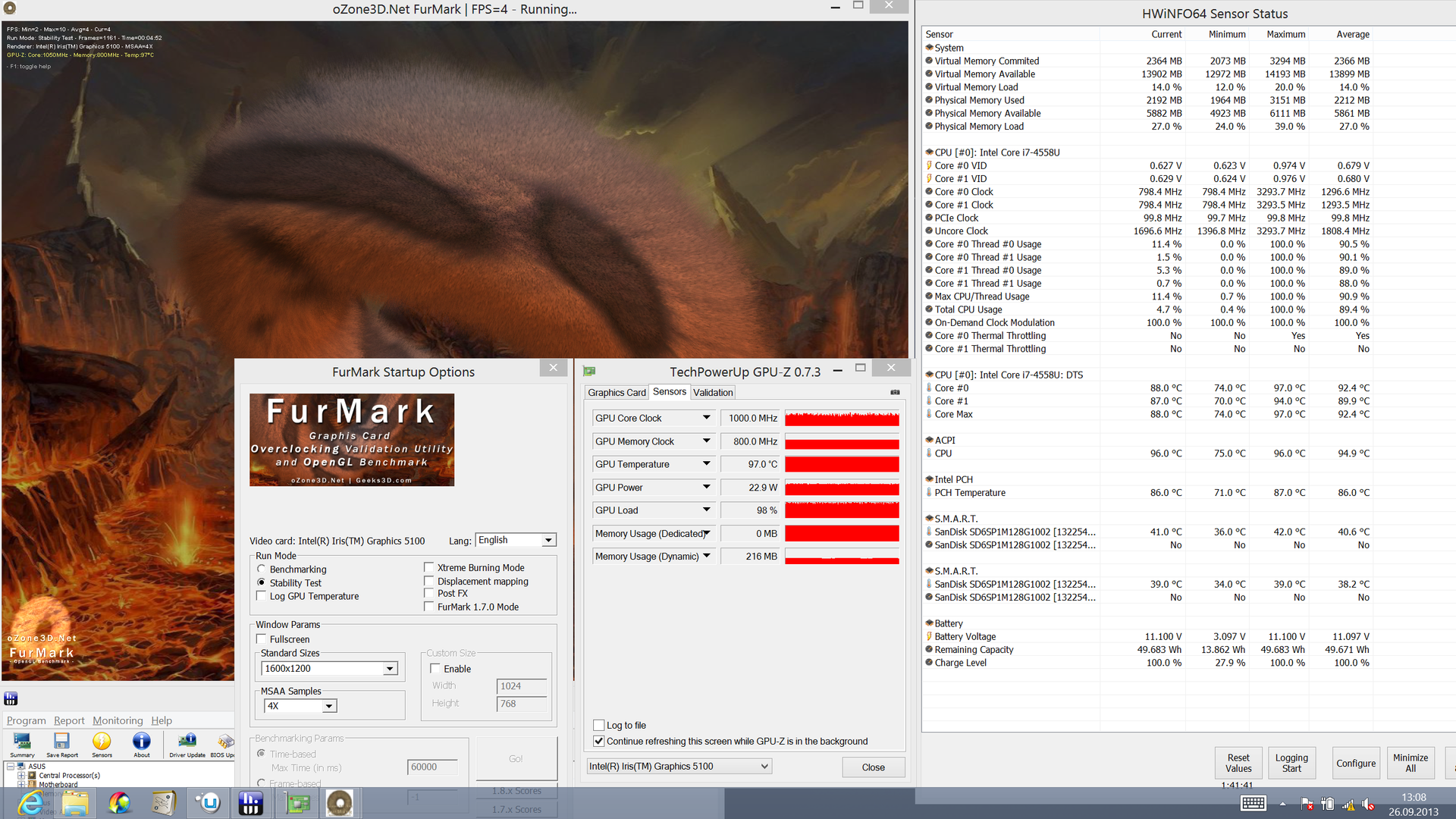Click Driver Update toolbar icon
This screenshot has width=1456, height=819.
click(187, 745)
